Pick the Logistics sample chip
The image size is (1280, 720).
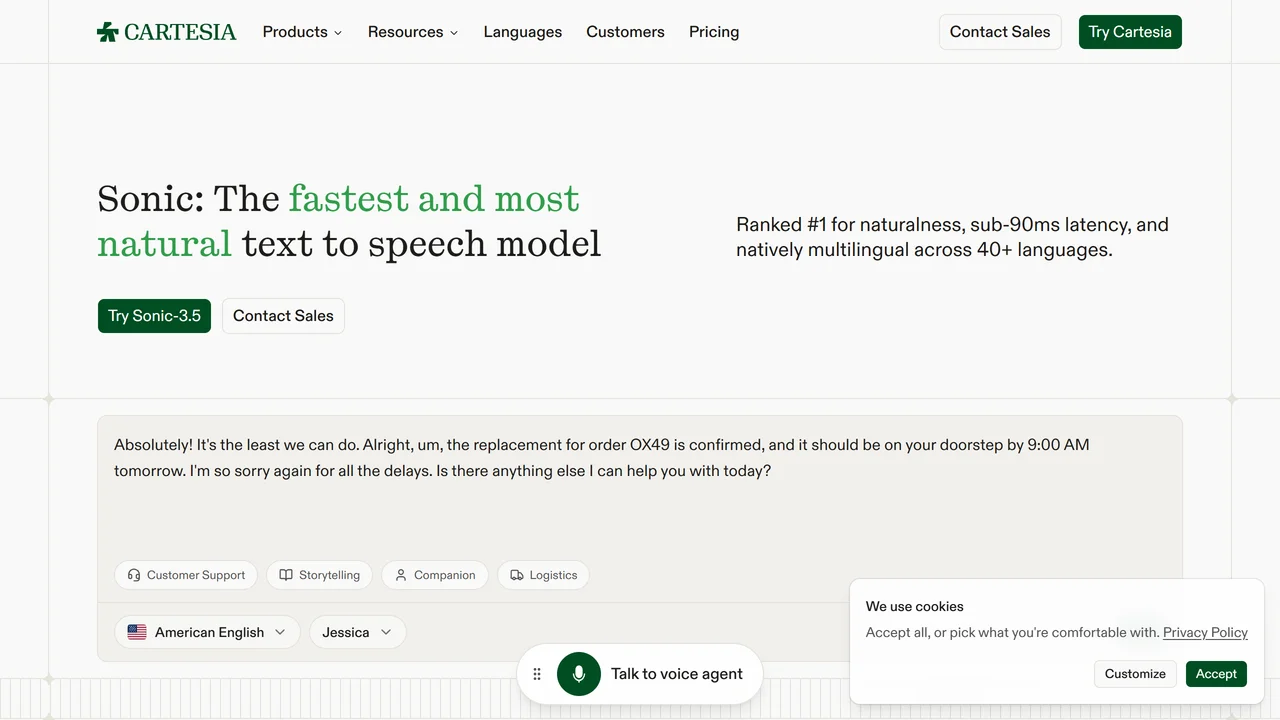[543, 575]
